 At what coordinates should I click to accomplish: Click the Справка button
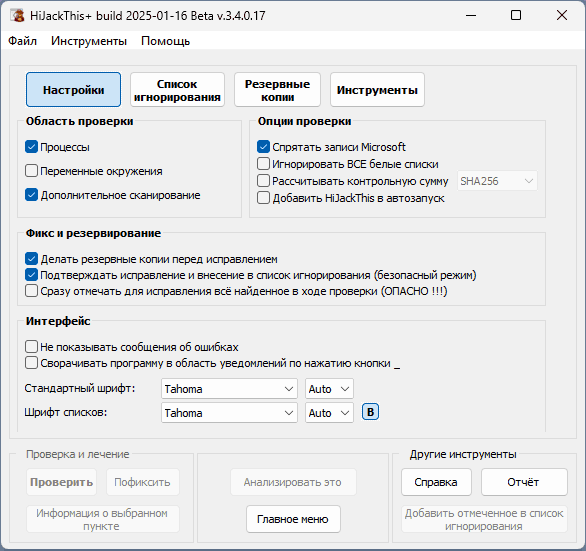pos(436,482)
